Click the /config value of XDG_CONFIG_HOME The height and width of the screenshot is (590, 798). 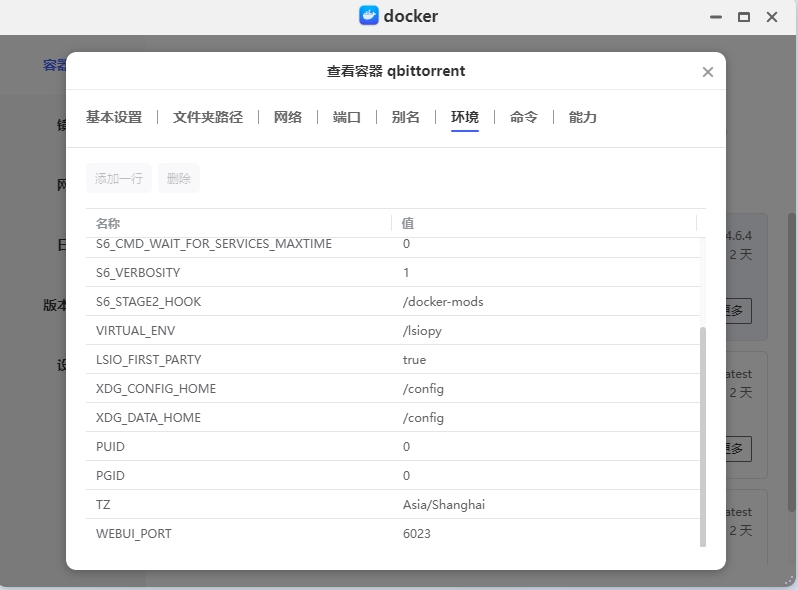point(423,389)
